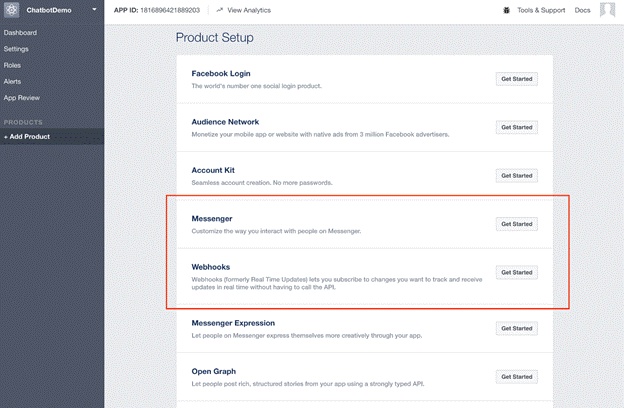Image resolution: width=624 pixels, height=408 pixels.
Task: Click "Monetize your mobile app or website" description
Action: (320, 135)
